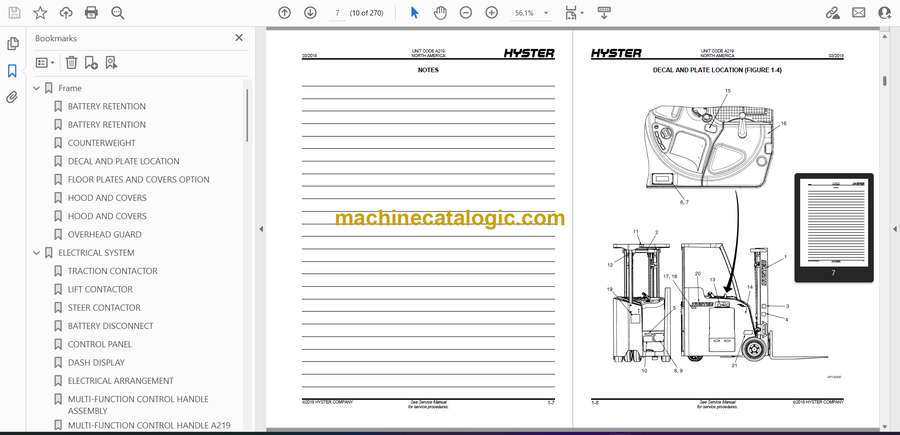Send file by email envelope icon
The height and width of the screenshot is (435, 900).
(x=859, y=13)
